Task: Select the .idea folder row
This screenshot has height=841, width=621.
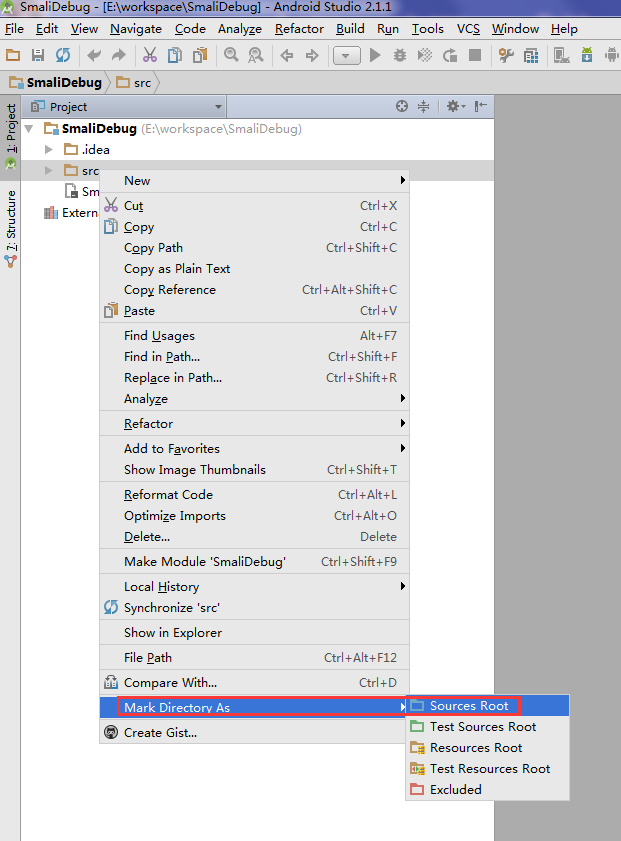Action: point(257,150)
